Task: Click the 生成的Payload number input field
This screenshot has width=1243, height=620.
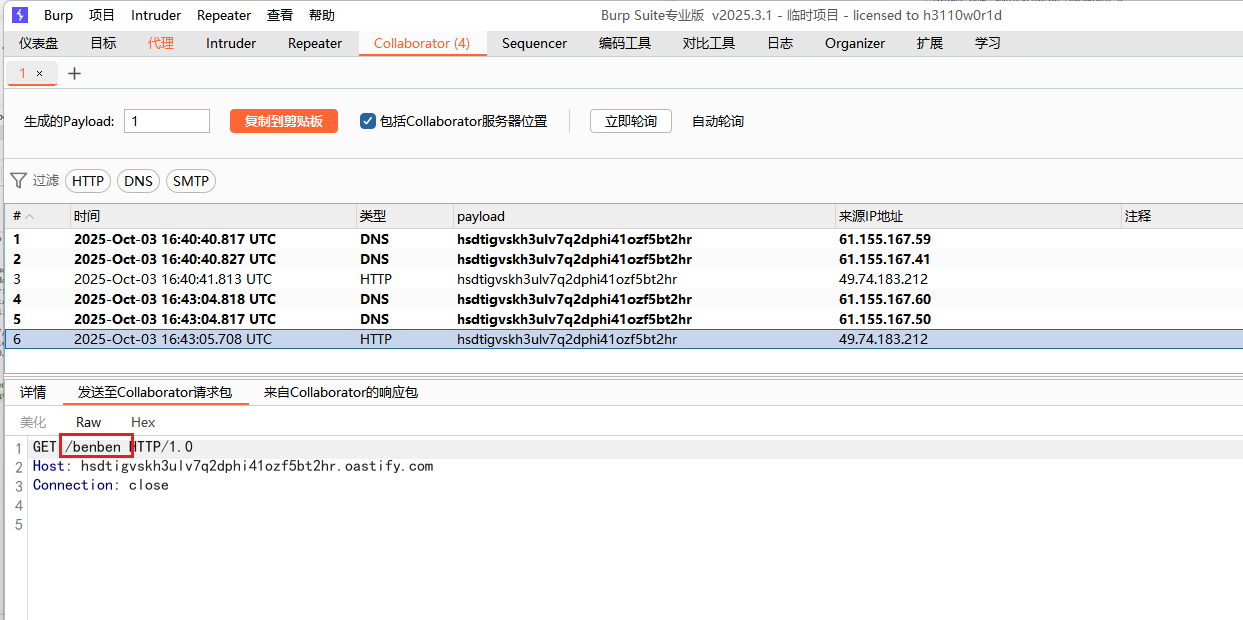Action: pyautogui.click(x=167, y=121)
